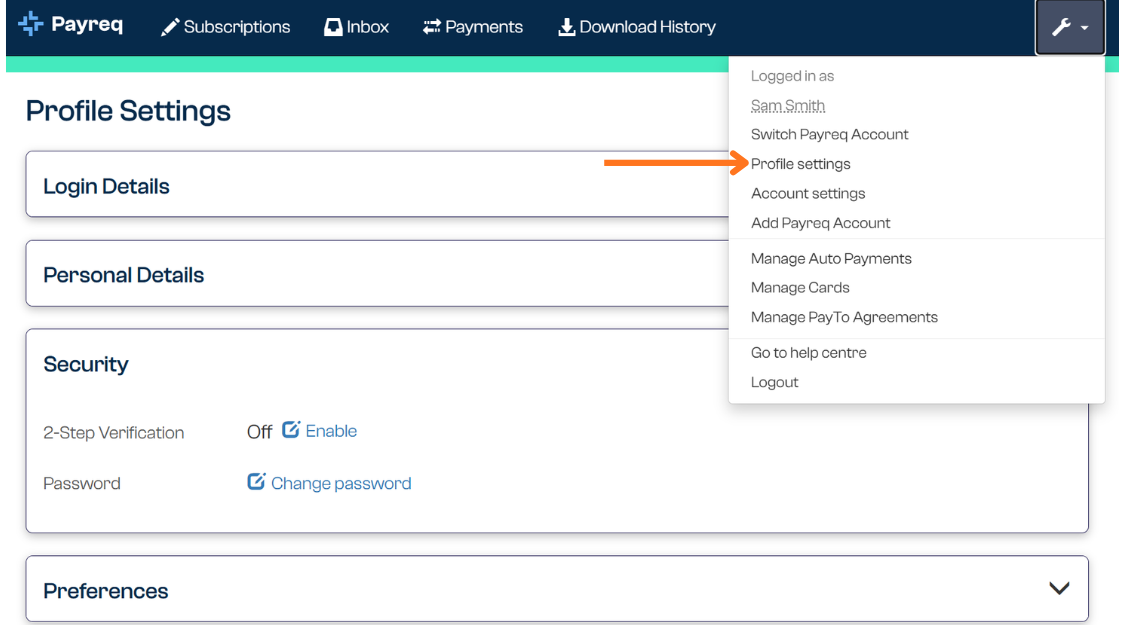Click the edit icon beside Change password

[256, 481]
